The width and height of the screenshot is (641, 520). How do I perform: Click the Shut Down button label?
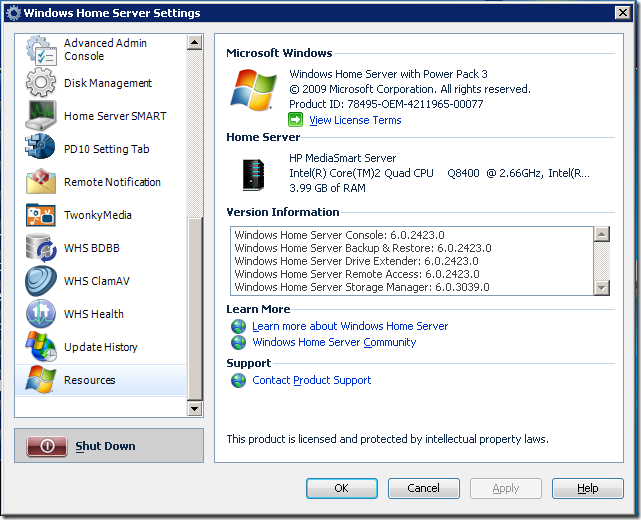[x=105, y=446]
